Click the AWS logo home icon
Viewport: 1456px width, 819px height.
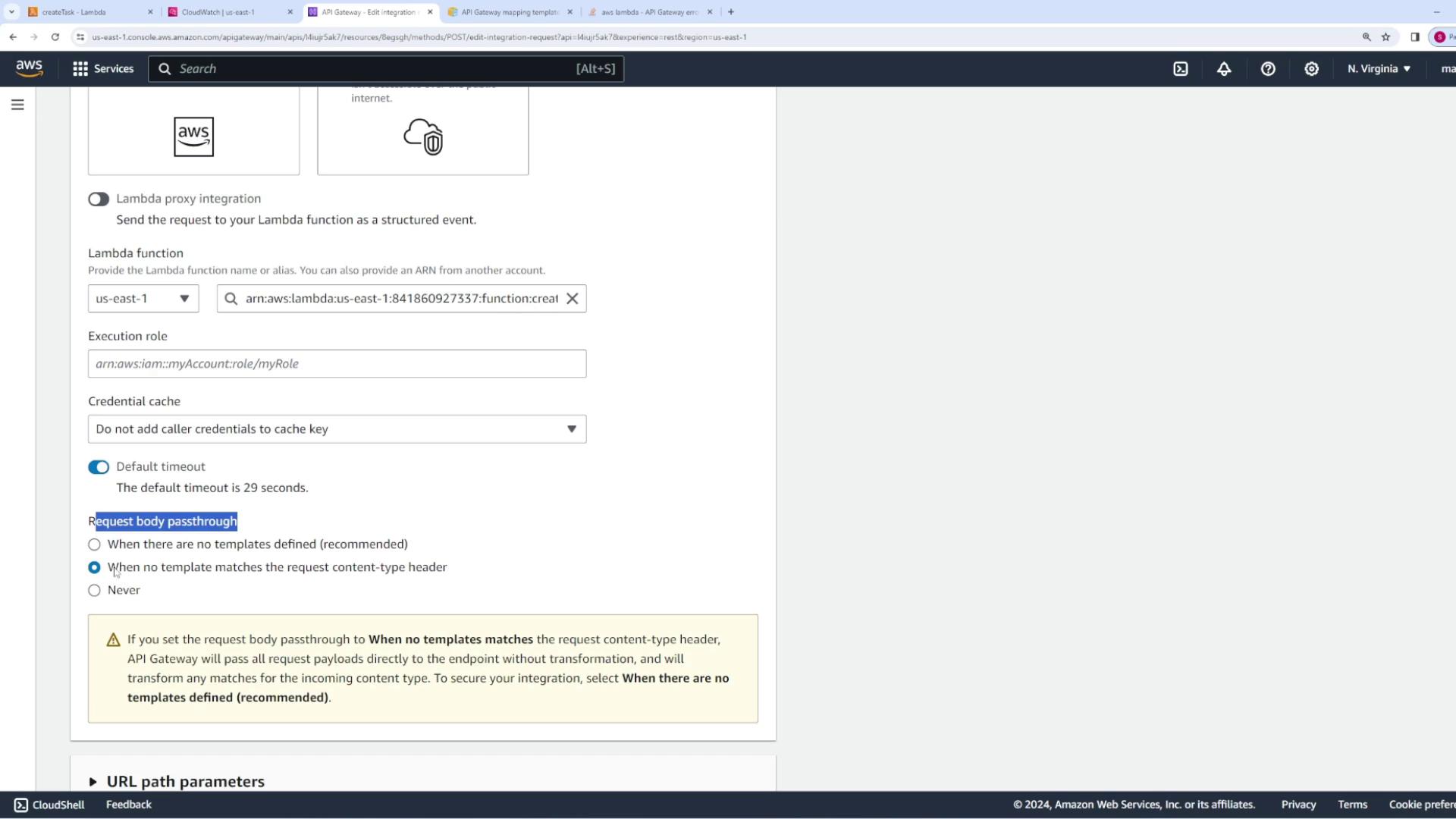(30, 68)
